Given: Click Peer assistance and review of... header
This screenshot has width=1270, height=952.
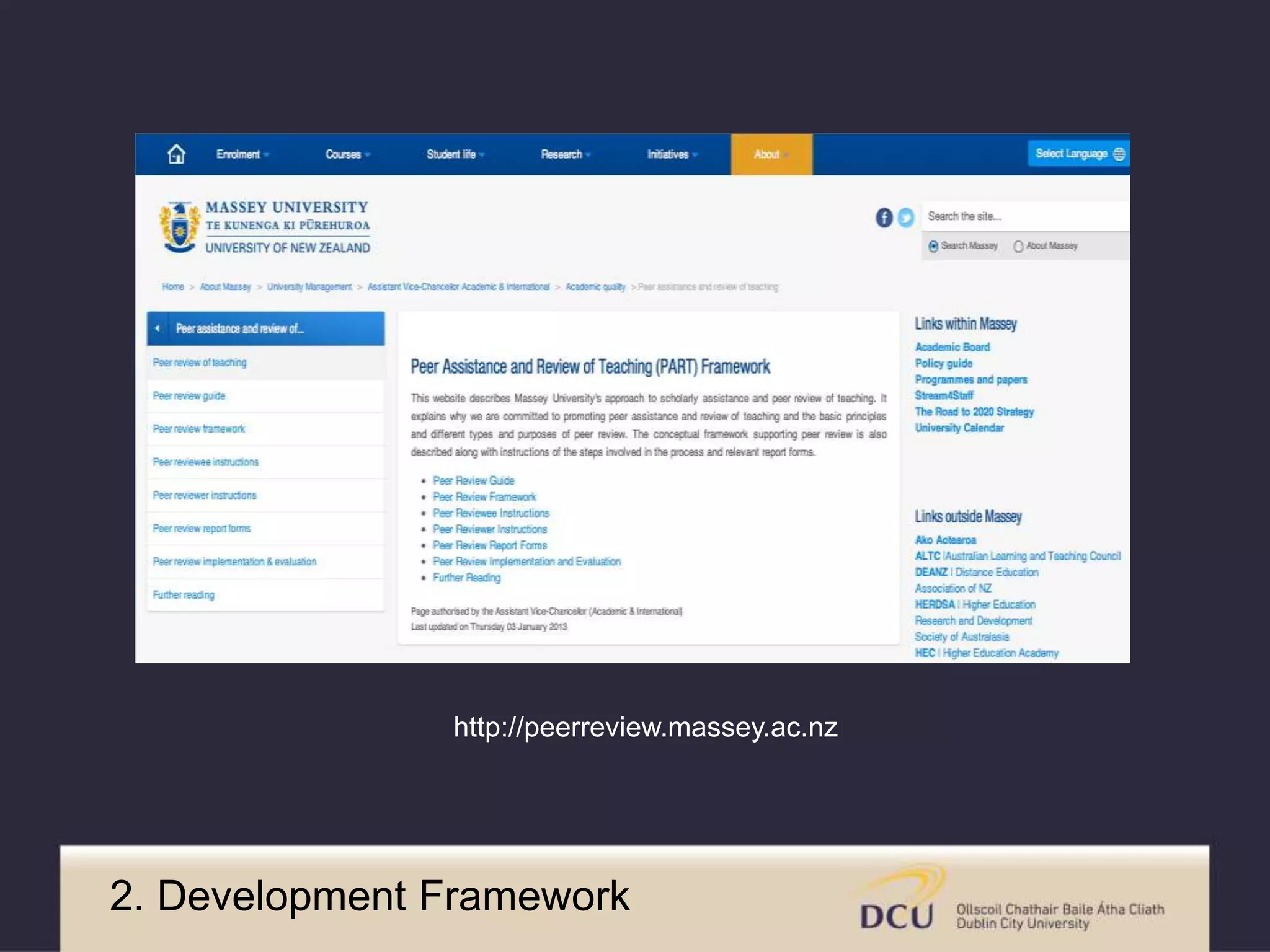Looking at the screenshot, I should pos(265,328).
